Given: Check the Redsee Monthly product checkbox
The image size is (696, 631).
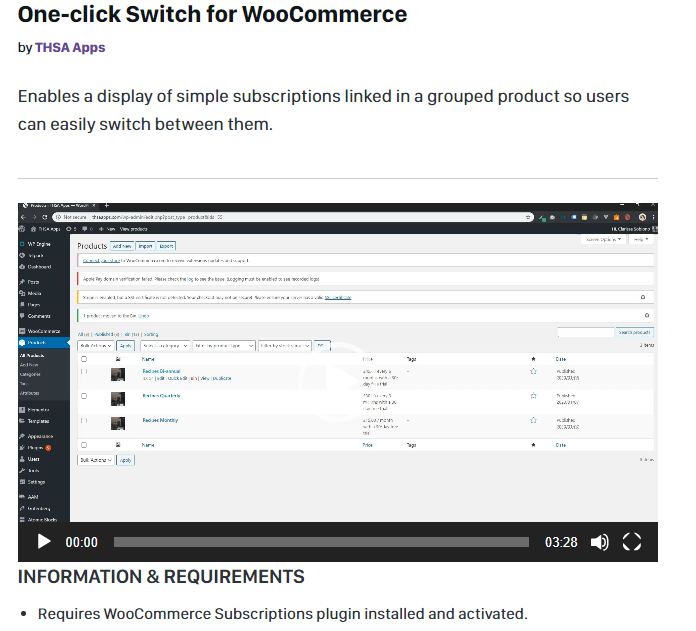Looking at the screenshot, I should point(84,421).
